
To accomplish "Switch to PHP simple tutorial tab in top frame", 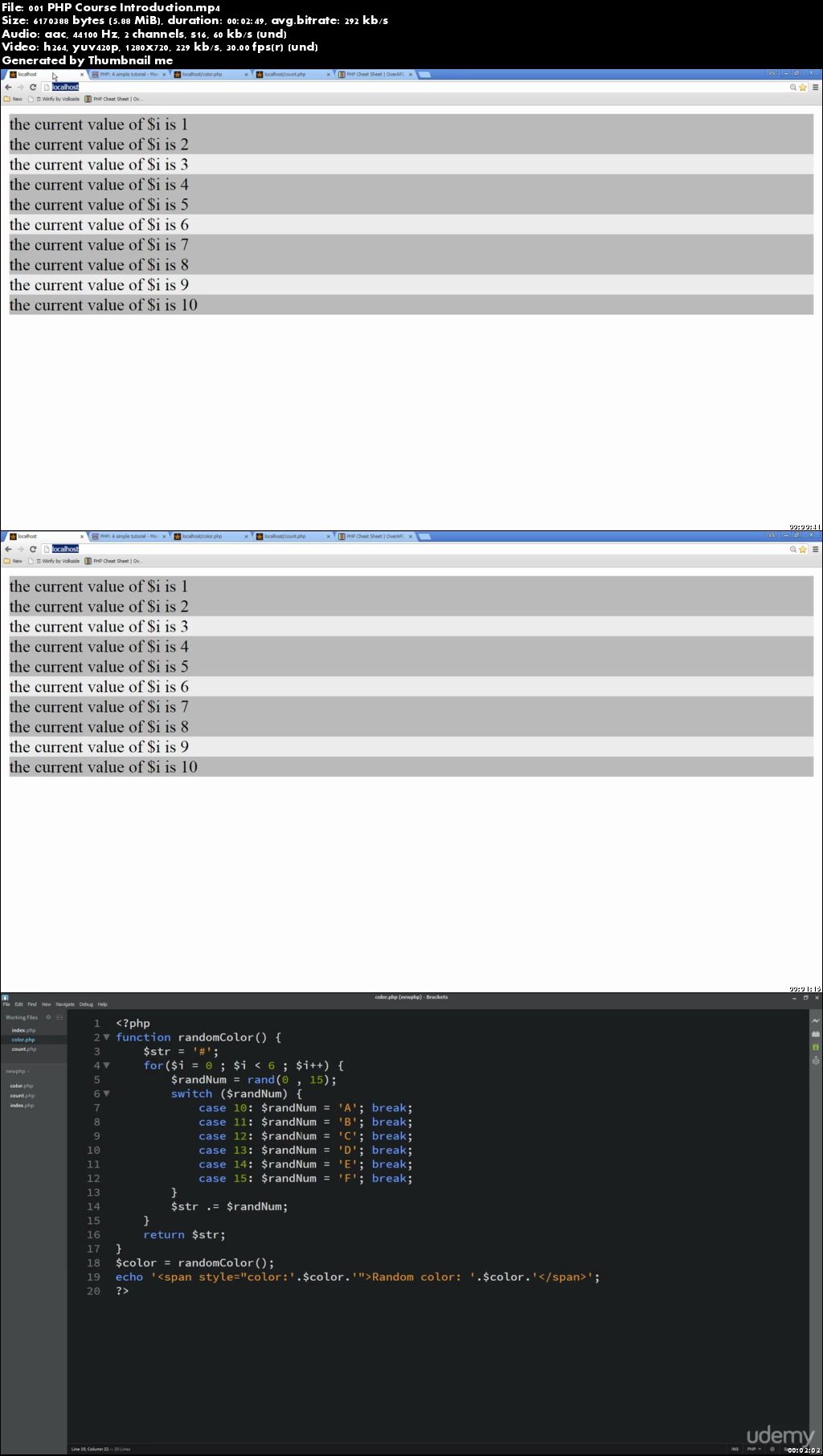I will pos(127,74).
